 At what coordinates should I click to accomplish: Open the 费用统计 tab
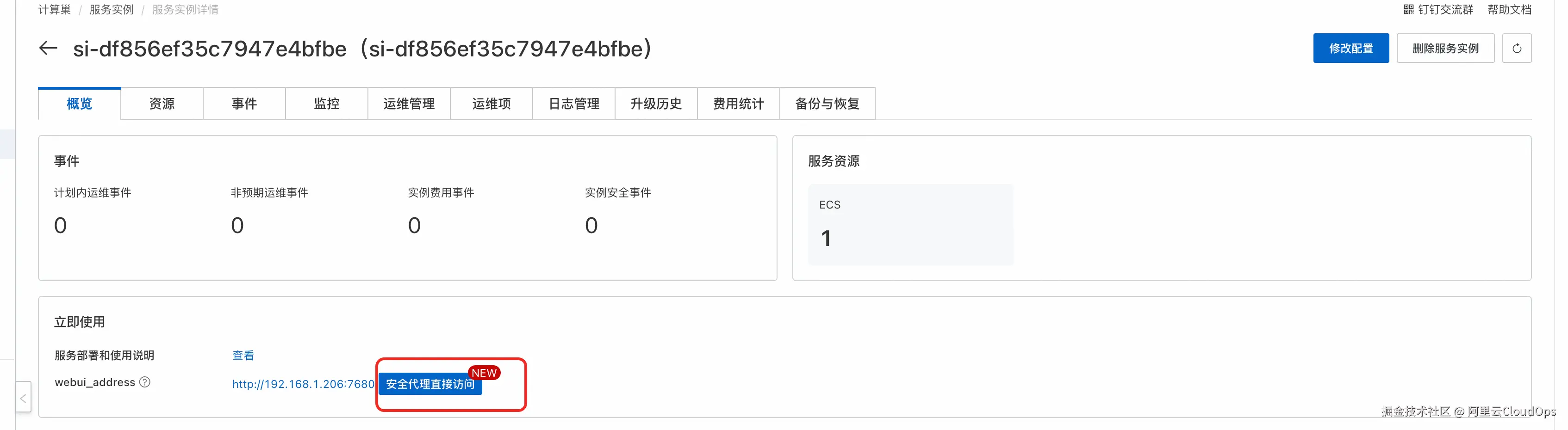(x=738, y=104)
